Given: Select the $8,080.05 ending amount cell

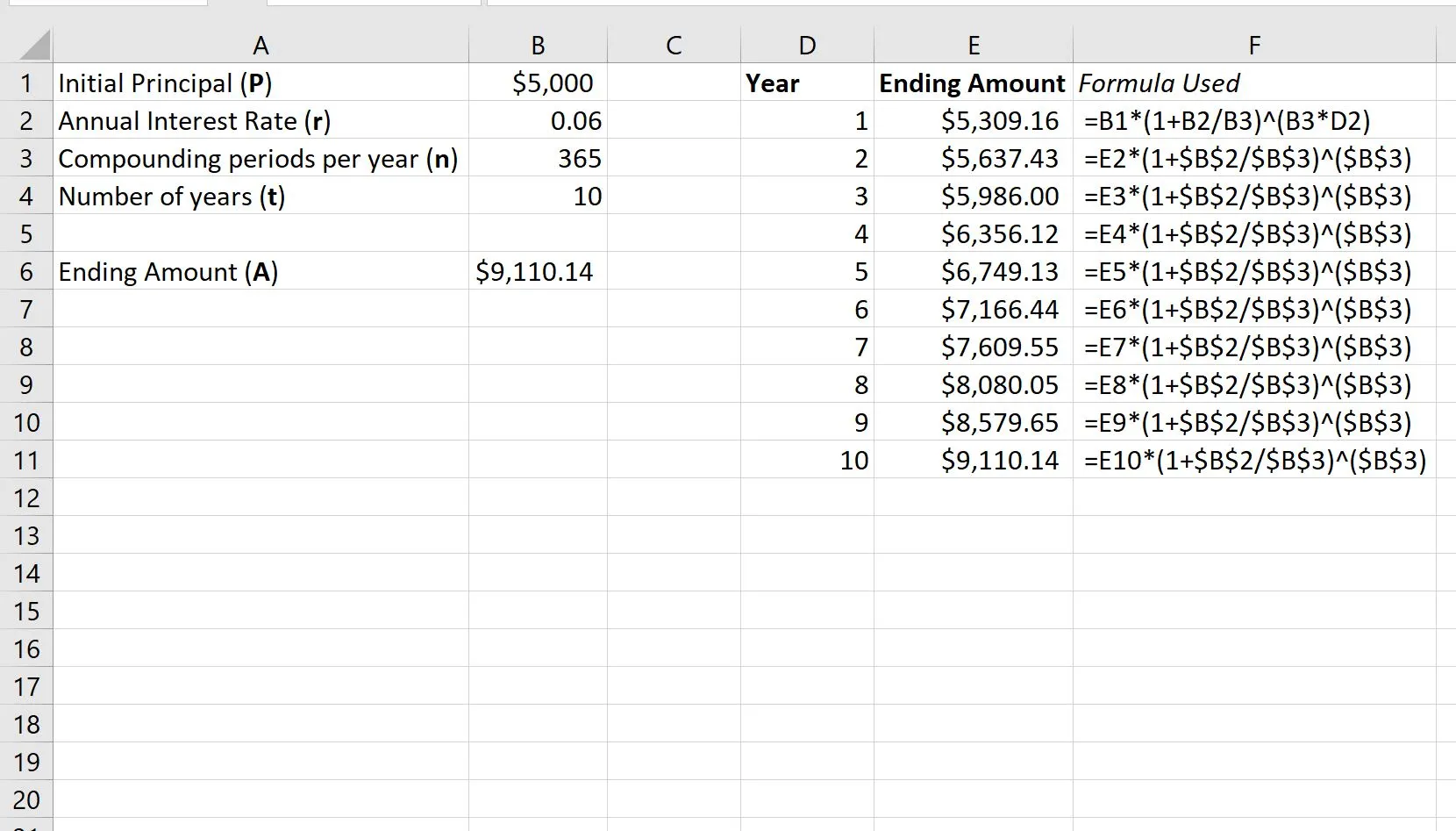Looking at the screenshot, I should pyautogui.click(x=974, y=384).
